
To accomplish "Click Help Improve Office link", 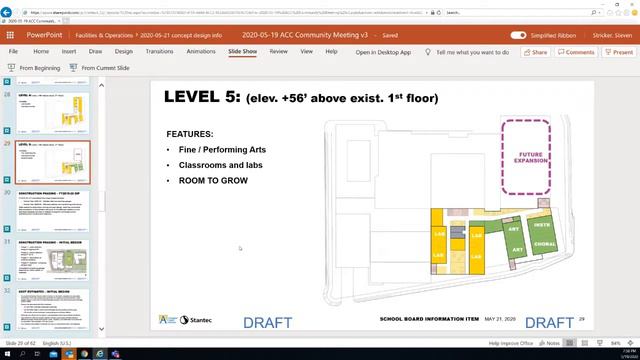I will point(511,343).
